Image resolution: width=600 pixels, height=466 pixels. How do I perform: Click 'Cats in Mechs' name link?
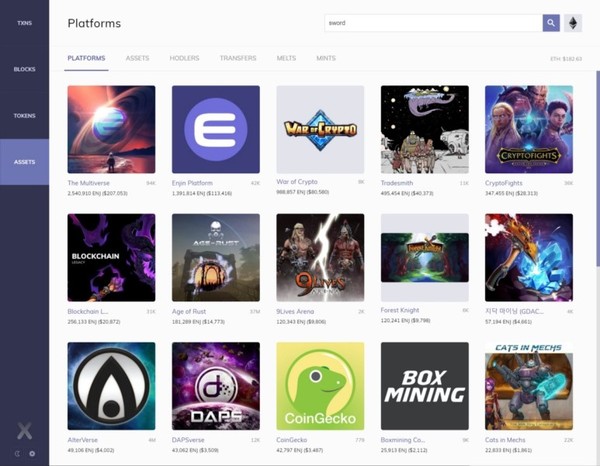505,440
